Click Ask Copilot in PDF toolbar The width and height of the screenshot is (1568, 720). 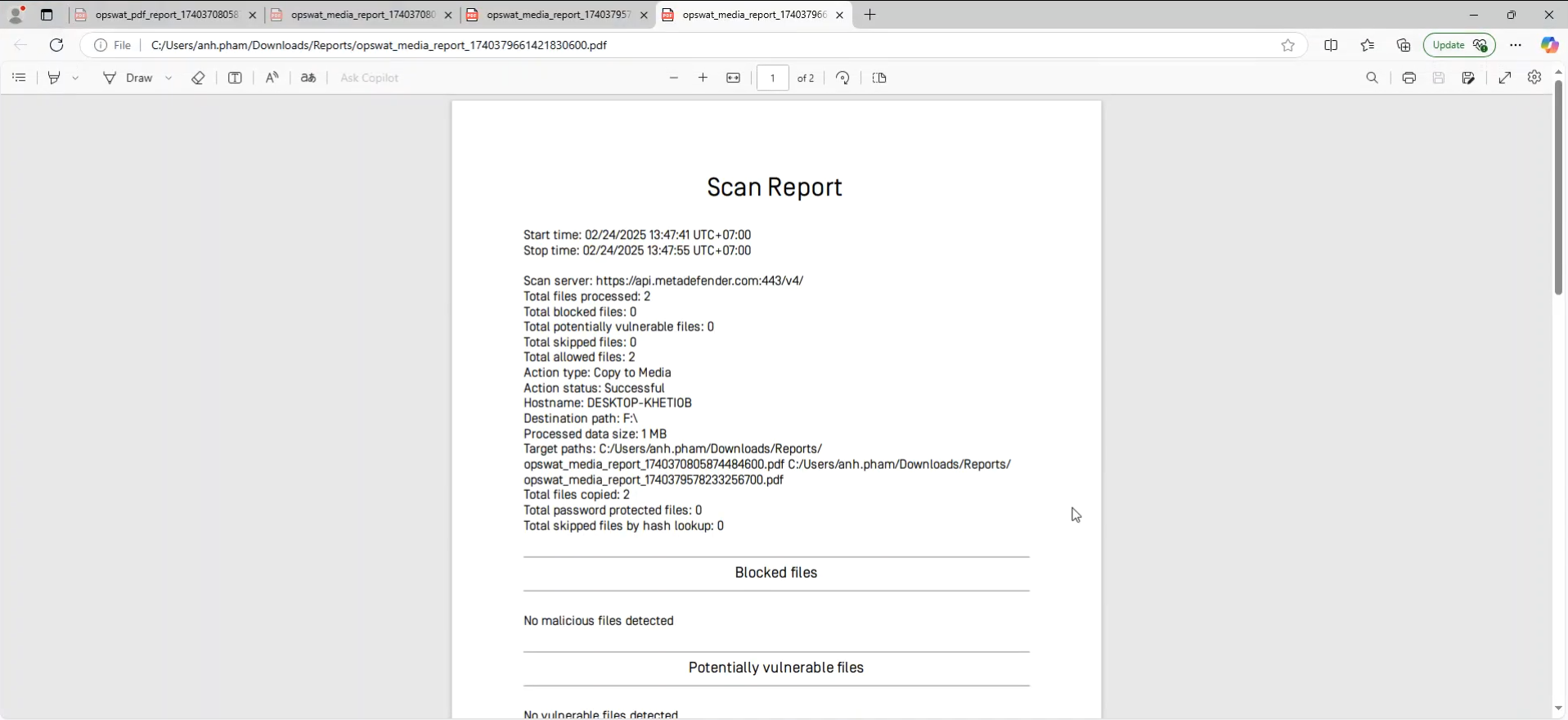coord(369,78)
